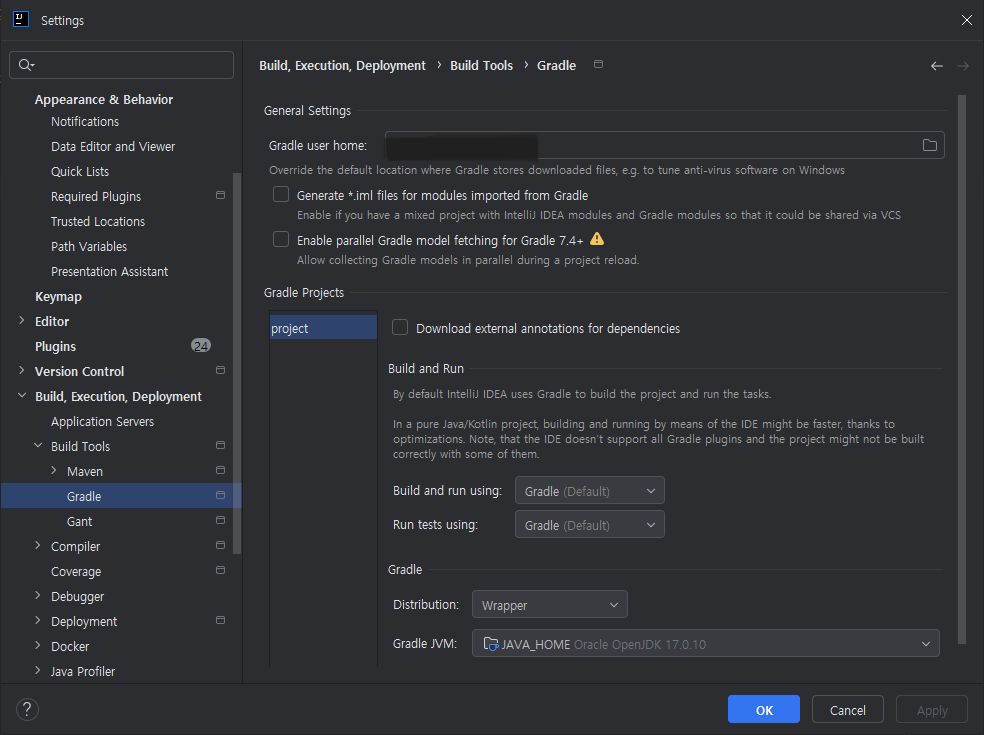Click project-level icon beside Coverage
Image resolution: width=984 pixels, height=735 pixels.
pyautogui.click(x=220, y=571)
